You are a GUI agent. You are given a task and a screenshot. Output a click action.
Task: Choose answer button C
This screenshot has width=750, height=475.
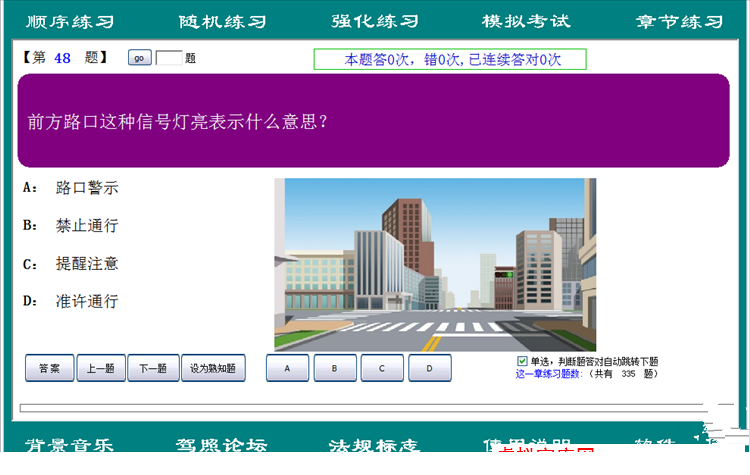point(382,368)
